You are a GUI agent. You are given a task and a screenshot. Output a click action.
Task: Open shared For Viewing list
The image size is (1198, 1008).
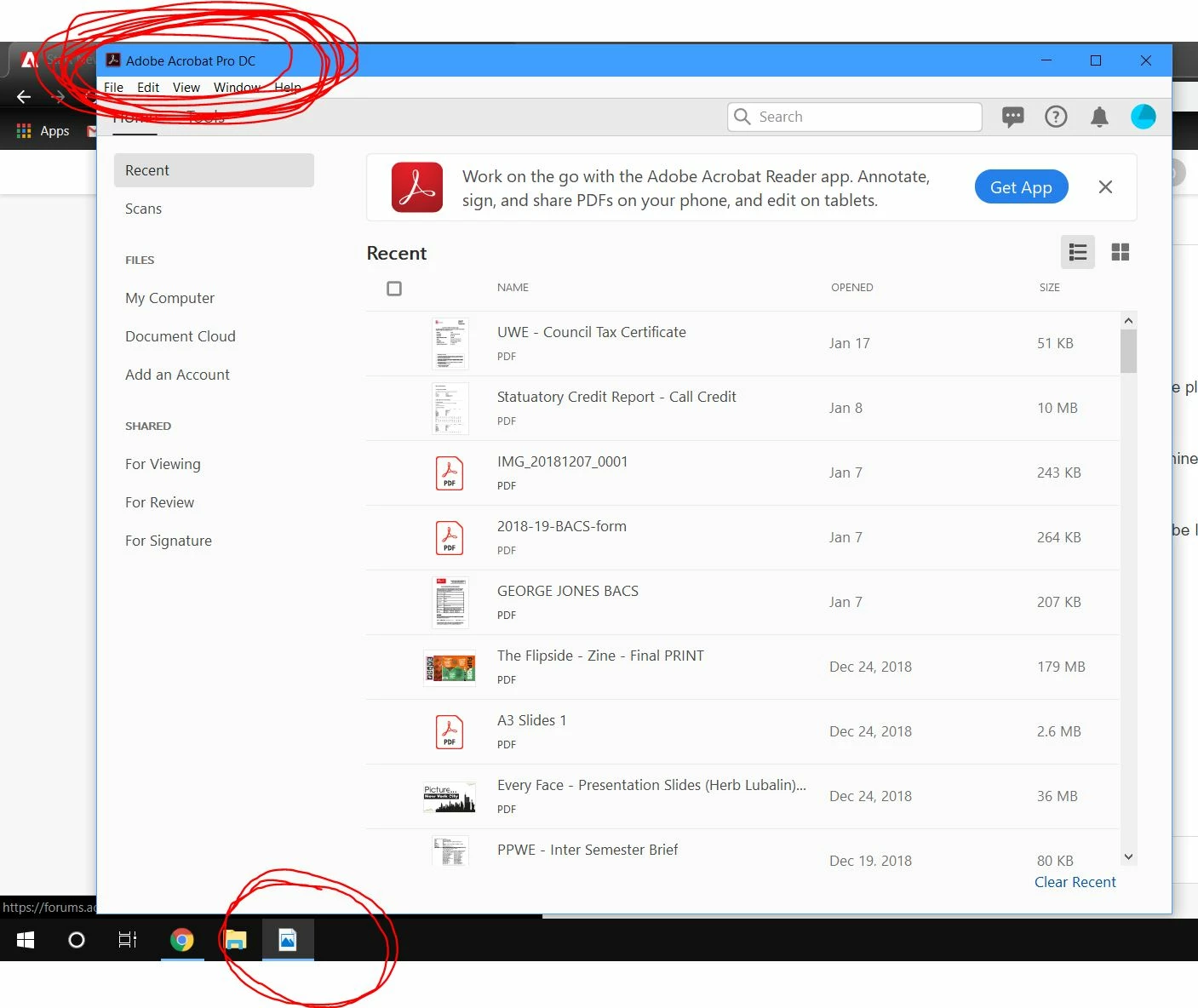click(163, 464)
